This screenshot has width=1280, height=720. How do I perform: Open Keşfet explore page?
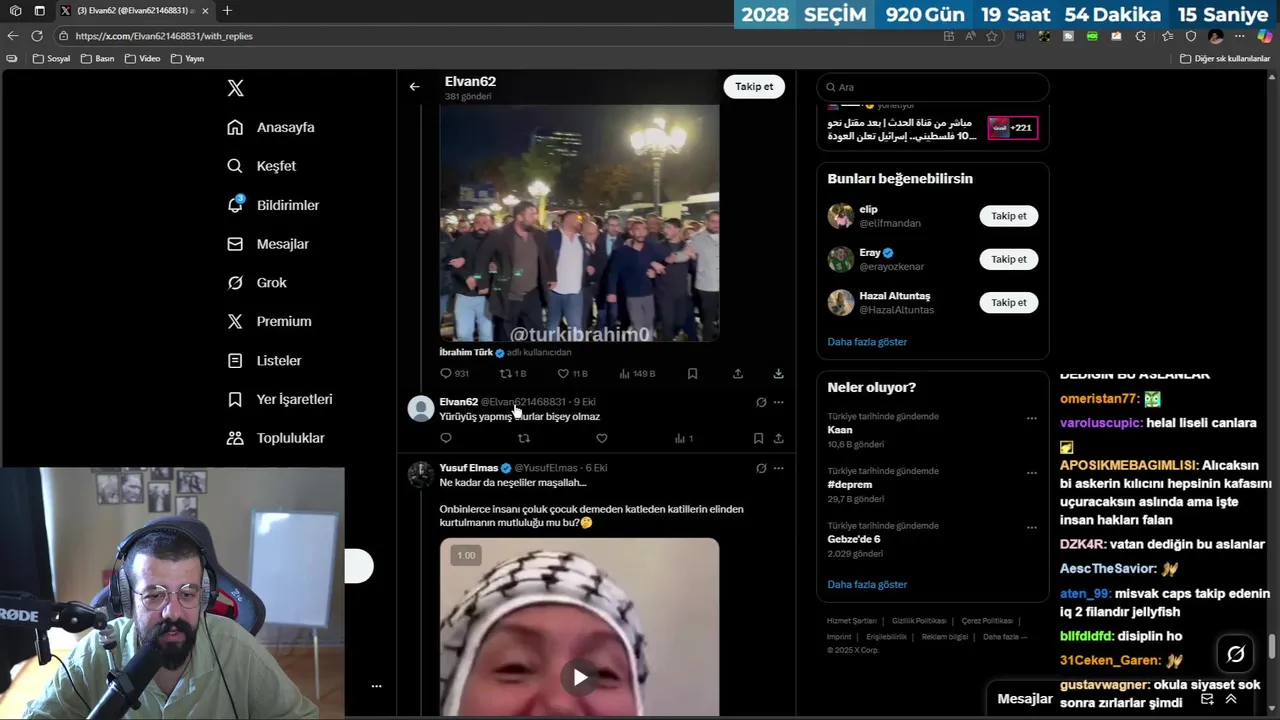click(261, 166)
